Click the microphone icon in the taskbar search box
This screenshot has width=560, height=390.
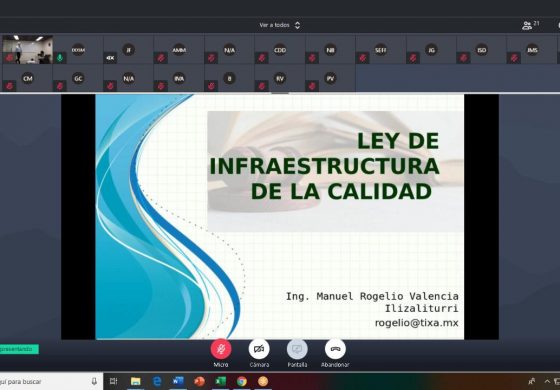(x=94, y=381)
